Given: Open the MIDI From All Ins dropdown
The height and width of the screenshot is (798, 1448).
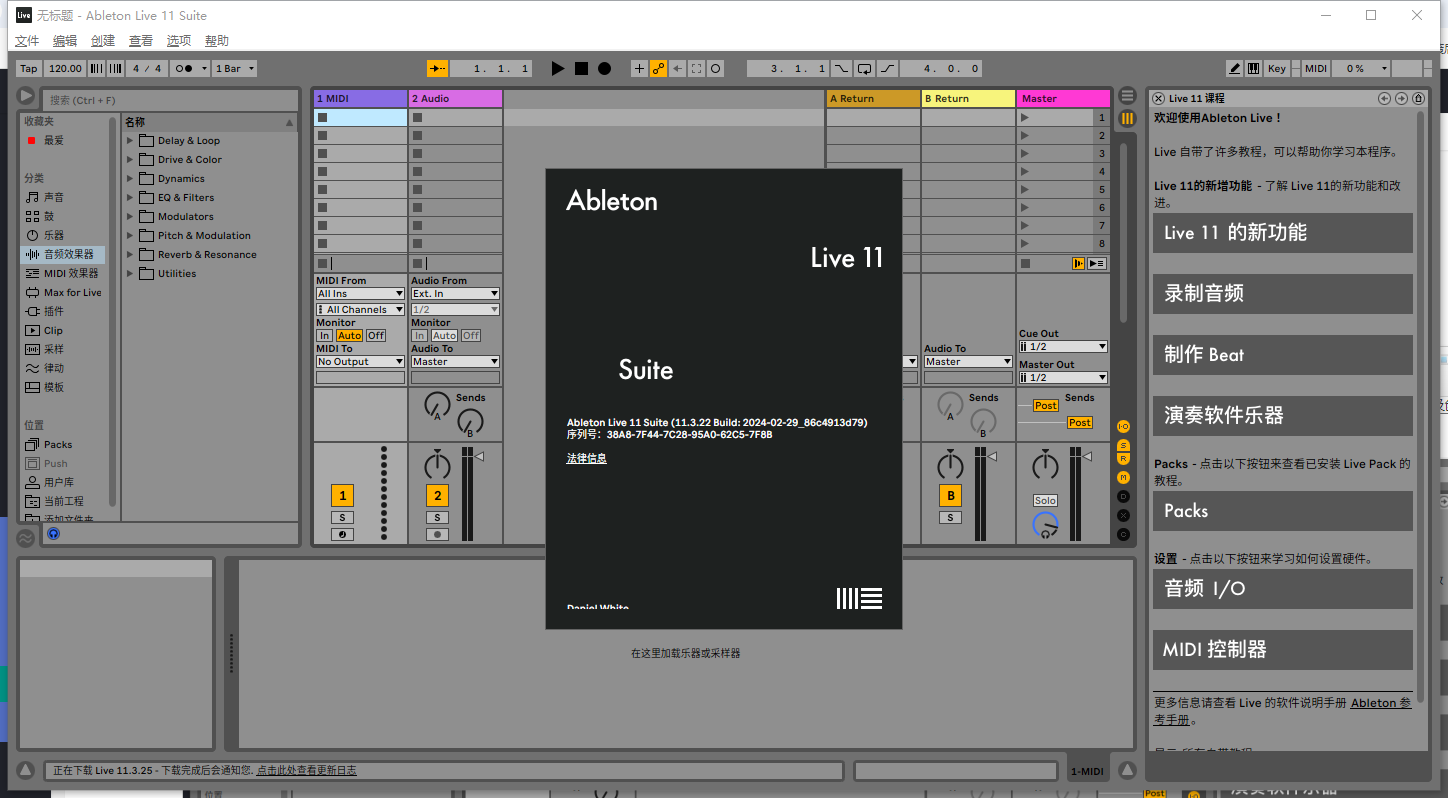Looking at the screenshot, I should tap(360, 294).
